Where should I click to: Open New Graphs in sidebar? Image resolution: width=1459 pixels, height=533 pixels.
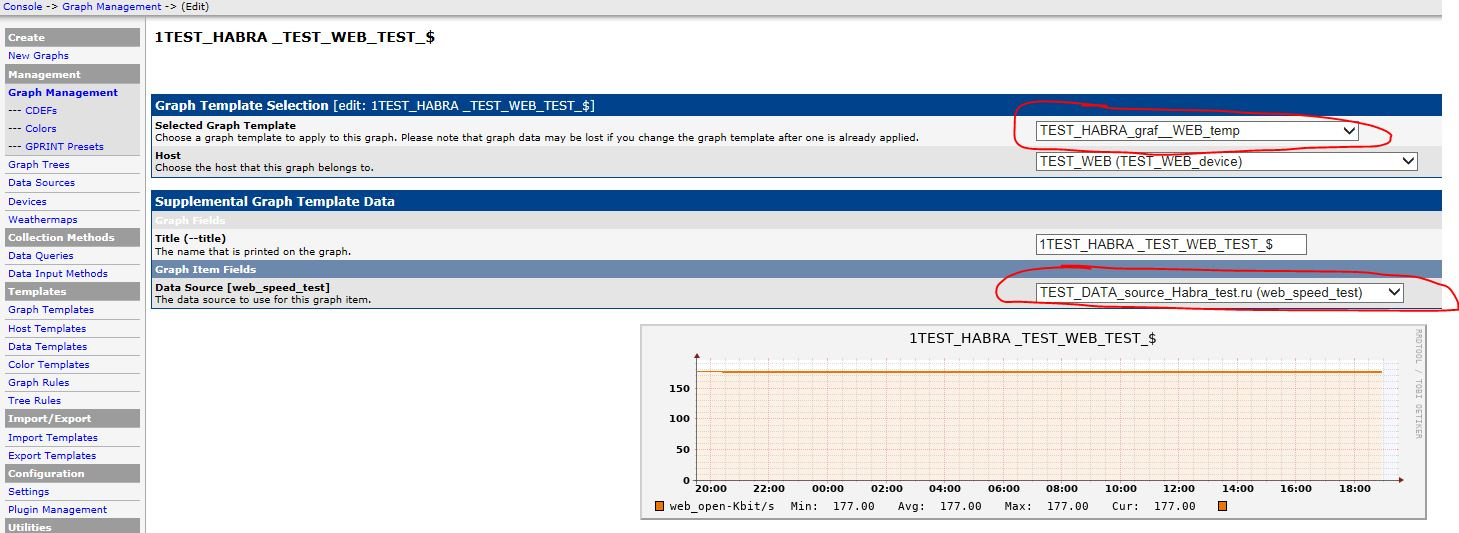pos(38,56)
